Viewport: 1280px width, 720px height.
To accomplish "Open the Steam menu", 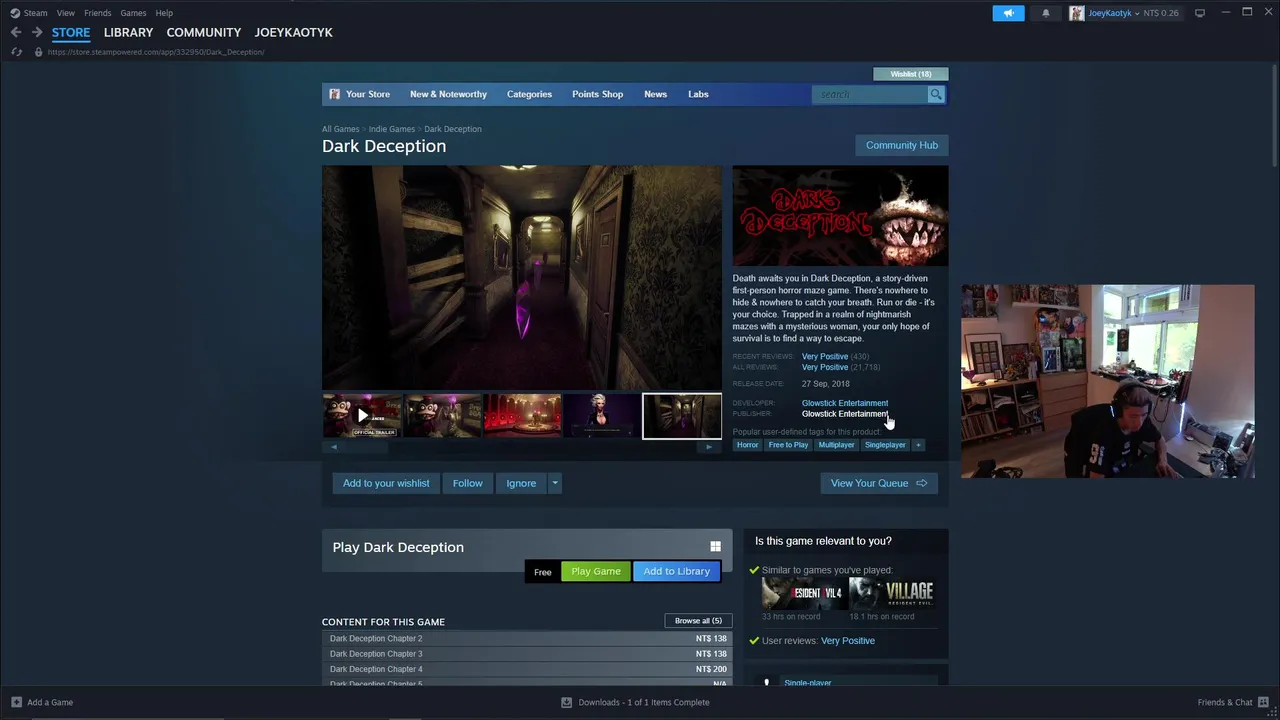I will 35,13.
